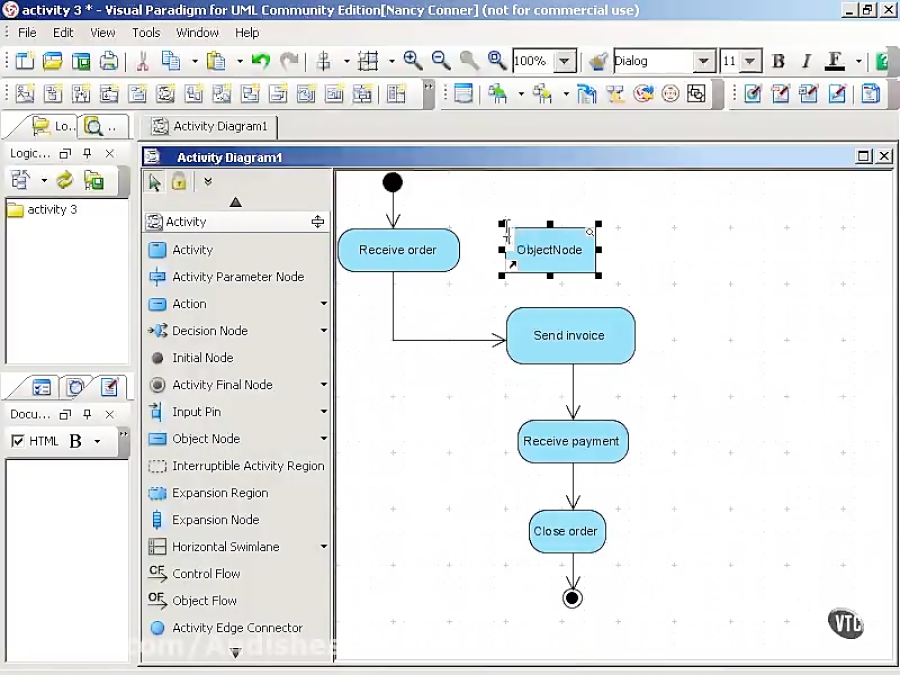This screenshot has width=900, height=675.
Task: Open the font color picker button
Action: coord(836,62)
